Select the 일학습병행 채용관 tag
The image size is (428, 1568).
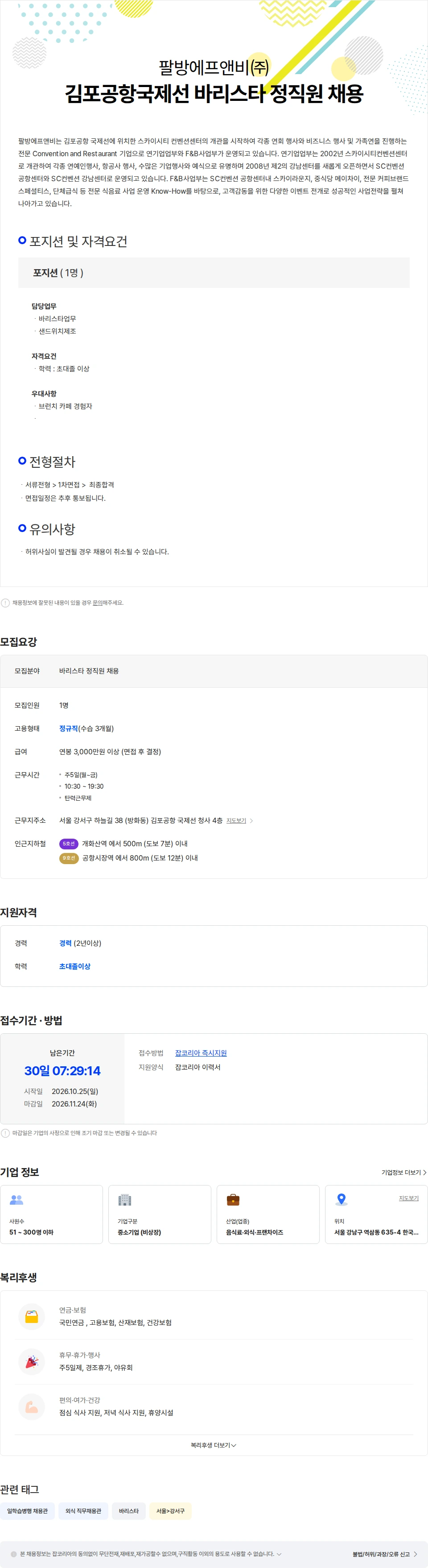(x=27, y=1511)
